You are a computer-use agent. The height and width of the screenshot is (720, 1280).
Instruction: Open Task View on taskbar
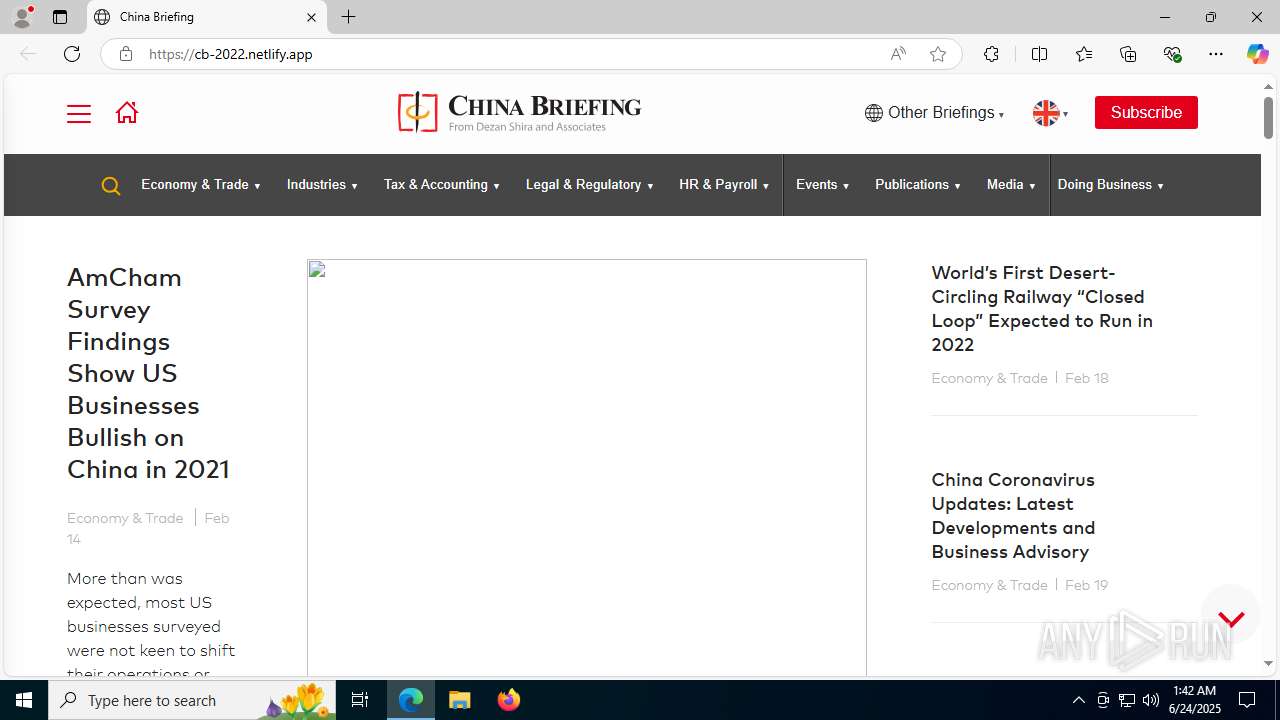coord(360,700)
